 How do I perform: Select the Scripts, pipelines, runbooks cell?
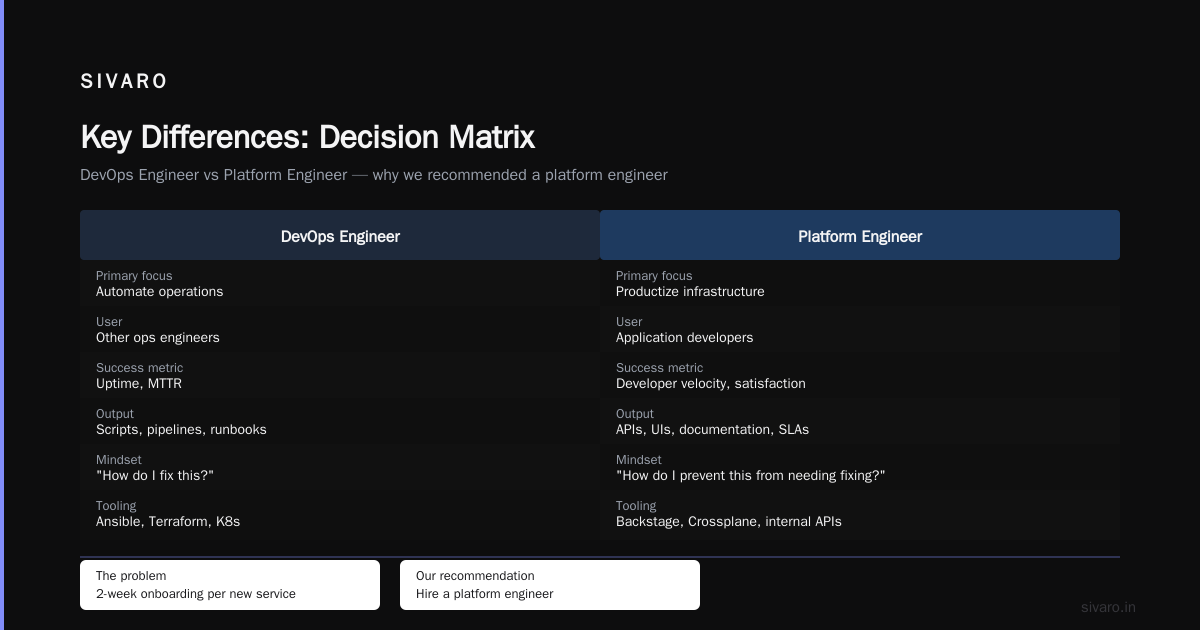coord(340,422)
